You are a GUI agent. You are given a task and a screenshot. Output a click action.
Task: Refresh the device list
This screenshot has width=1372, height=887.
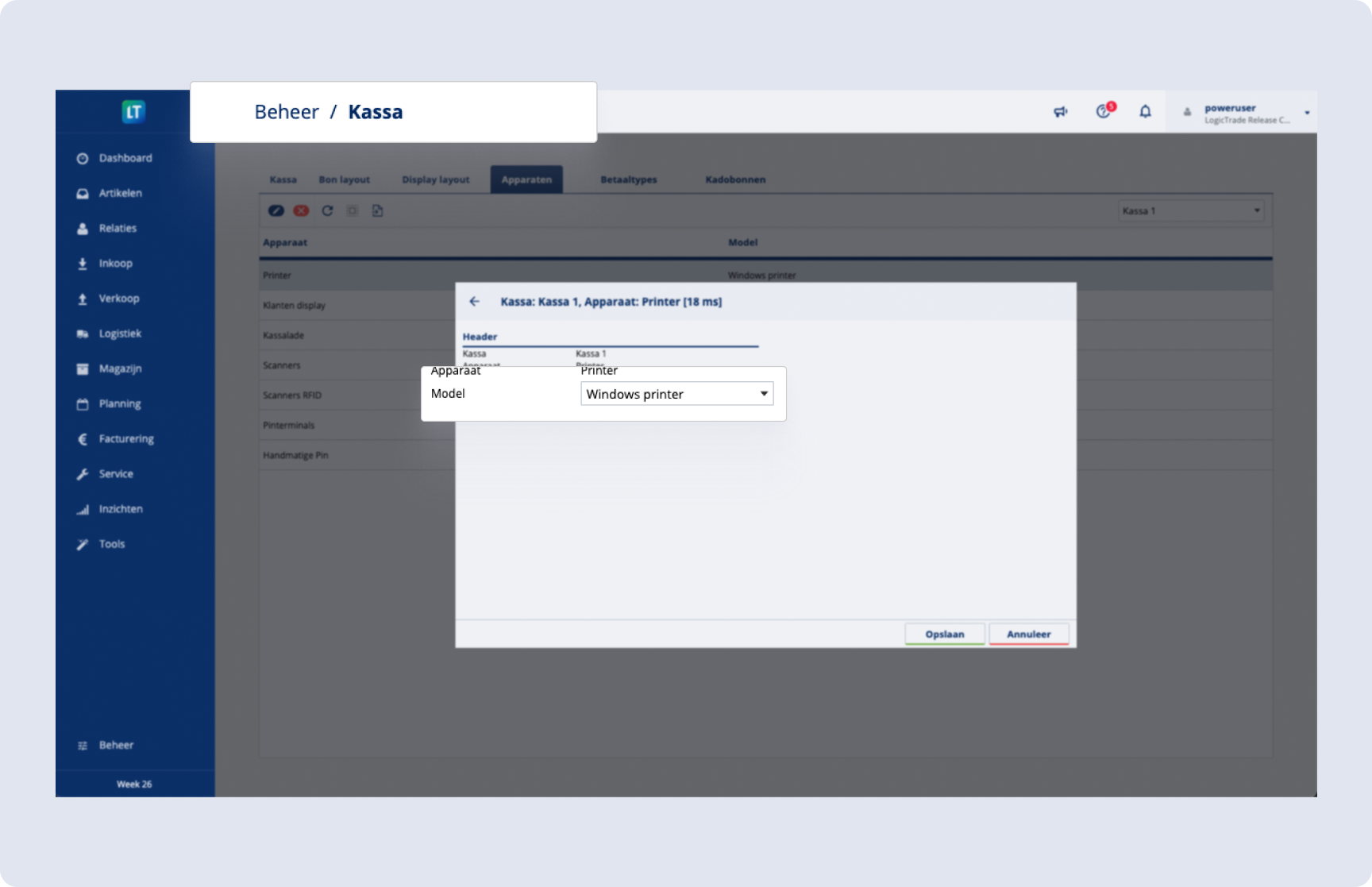click(x=327, y=210)
